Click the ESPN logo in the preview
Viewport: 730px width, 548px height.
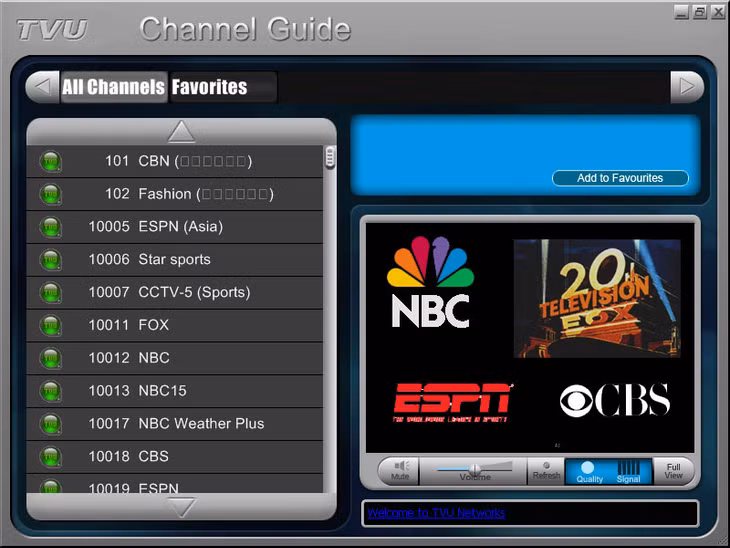(x=453, y=403)
